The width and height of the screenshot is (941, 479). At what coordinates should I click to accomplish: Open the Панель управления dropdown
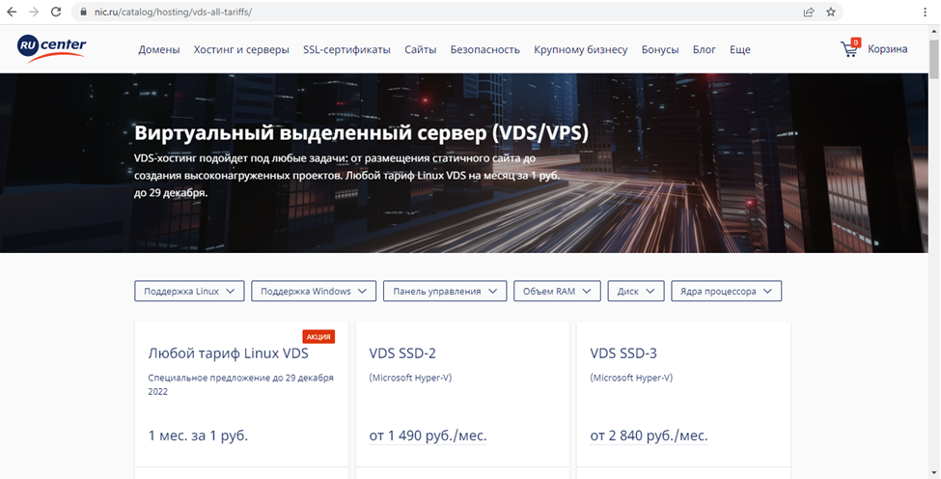coord(445,291)
